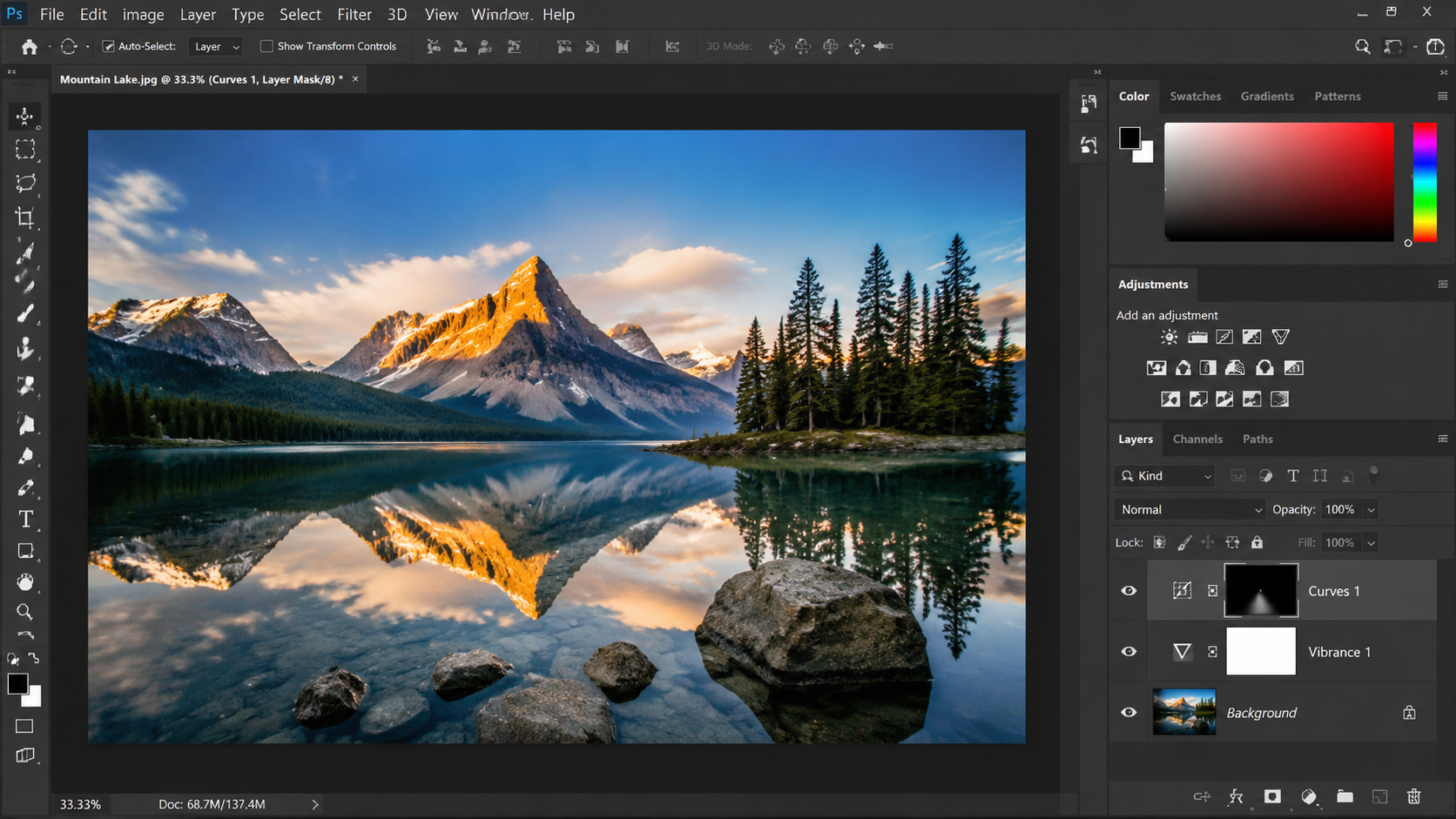This screenshot has height=819, width=1456.
Task: Open the Kind filter dropdown
Action: [1165, 475]
